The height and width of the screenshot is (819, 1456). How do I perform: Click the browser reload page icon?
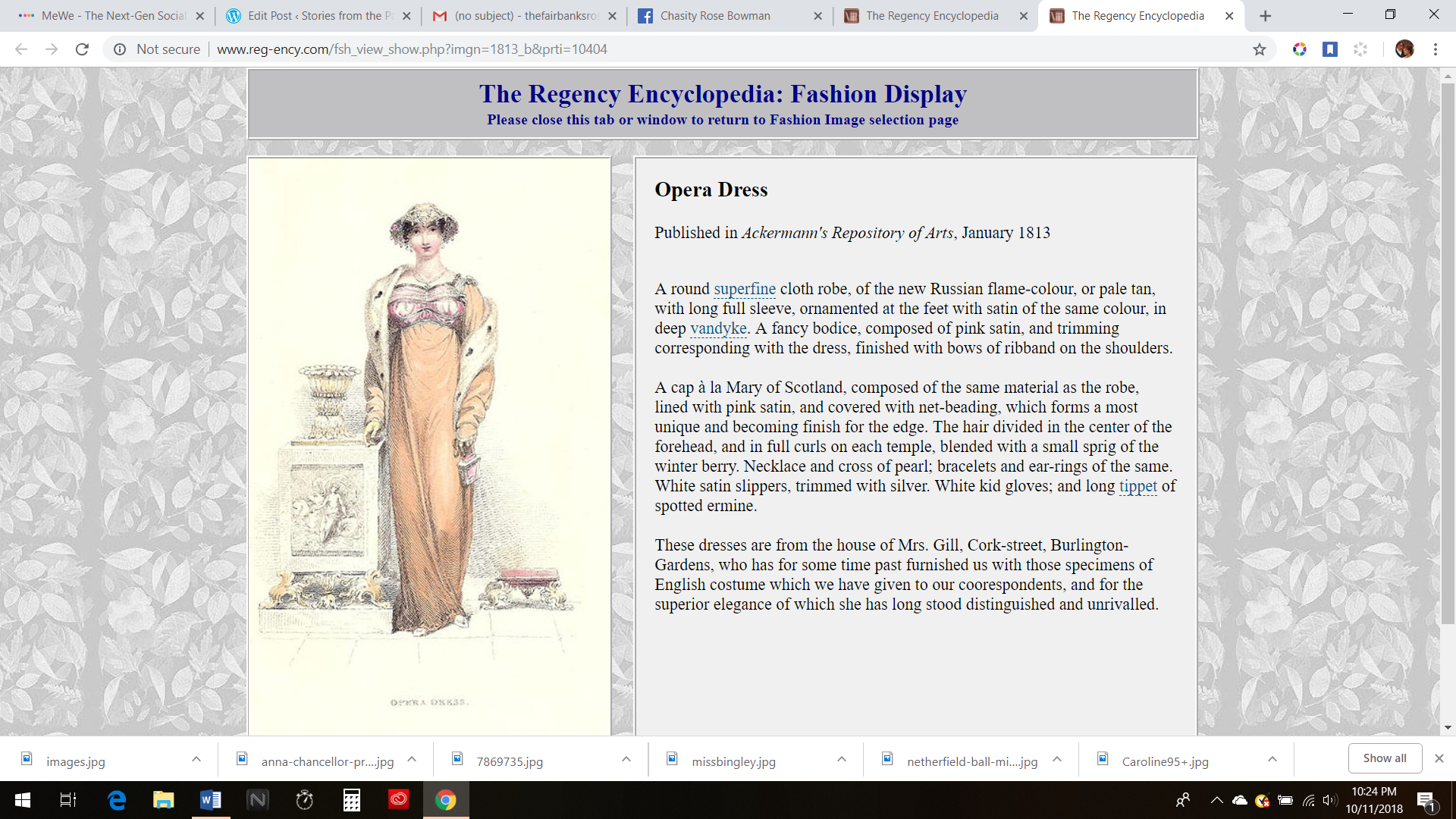coord(82,49)
